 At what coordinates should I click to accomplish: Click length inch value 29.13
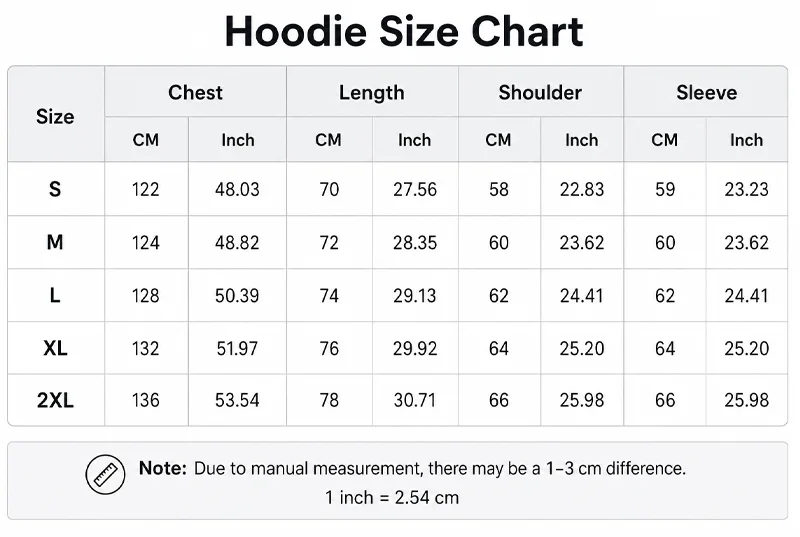(415, 296)
